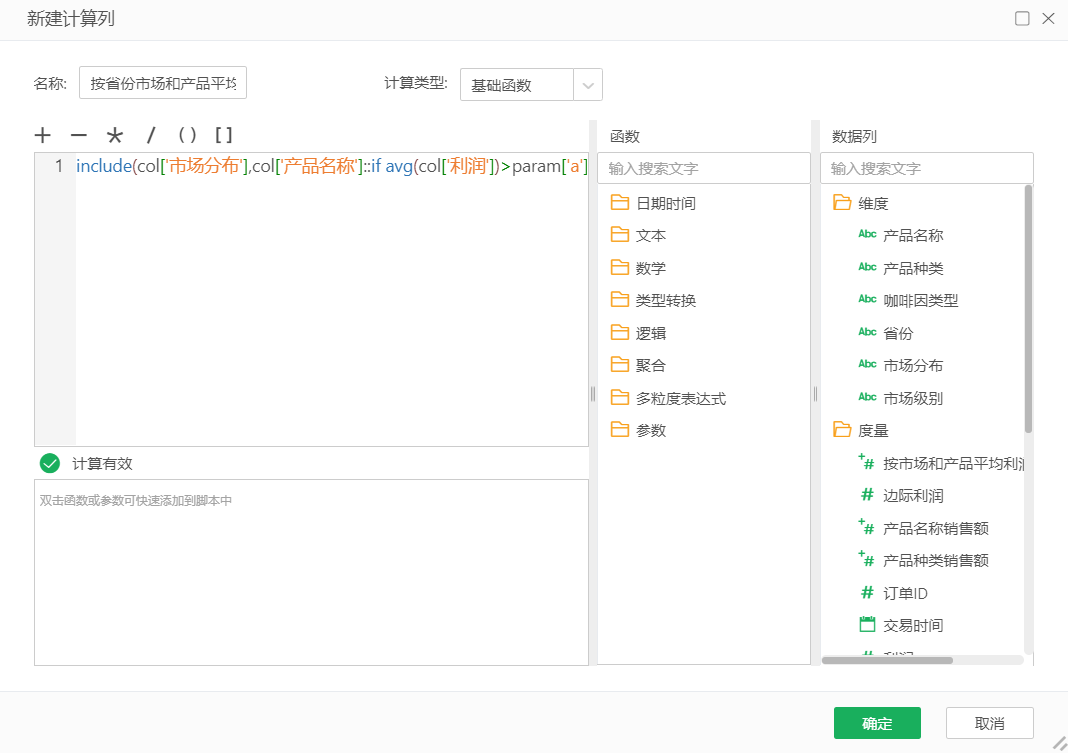This screenshot has width=1068, height=753.
Task: Select the division operator icon
Action: pos(150,133)
